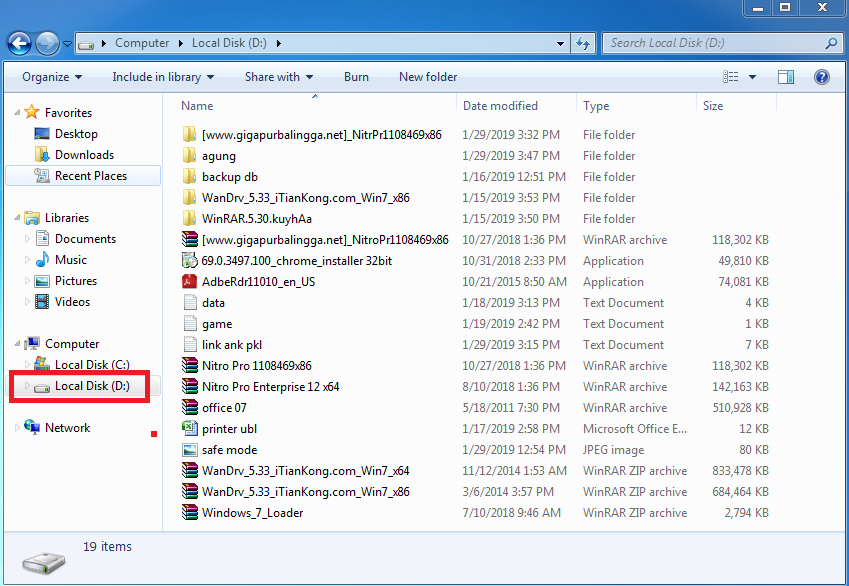Screen dimensions: 849x586
Task: Expand the Pictures library arrow
Action: (x=27, y=281)
